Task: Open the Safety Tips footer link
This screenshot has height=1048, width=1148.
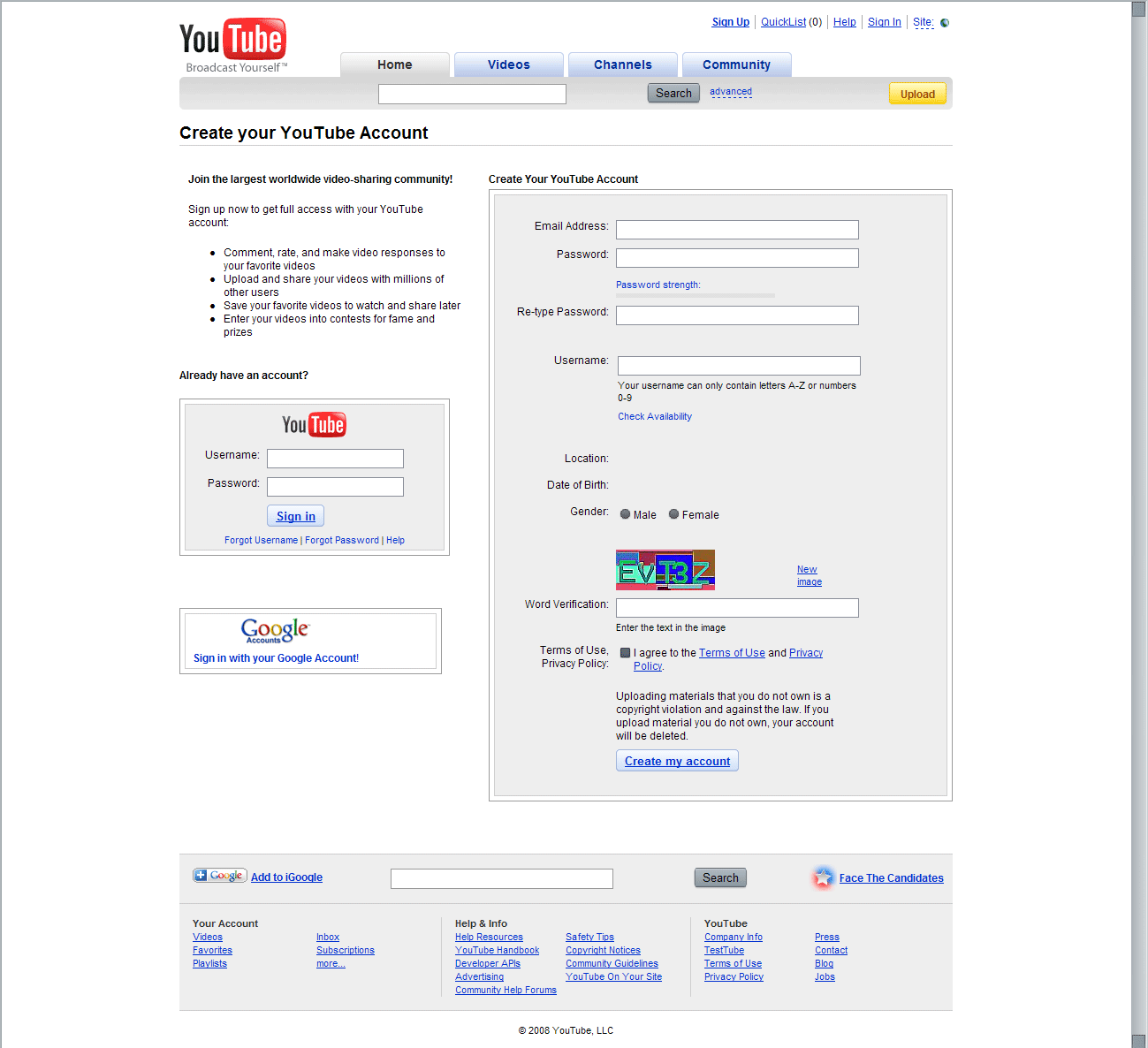Action: click(x=589, y=938)
